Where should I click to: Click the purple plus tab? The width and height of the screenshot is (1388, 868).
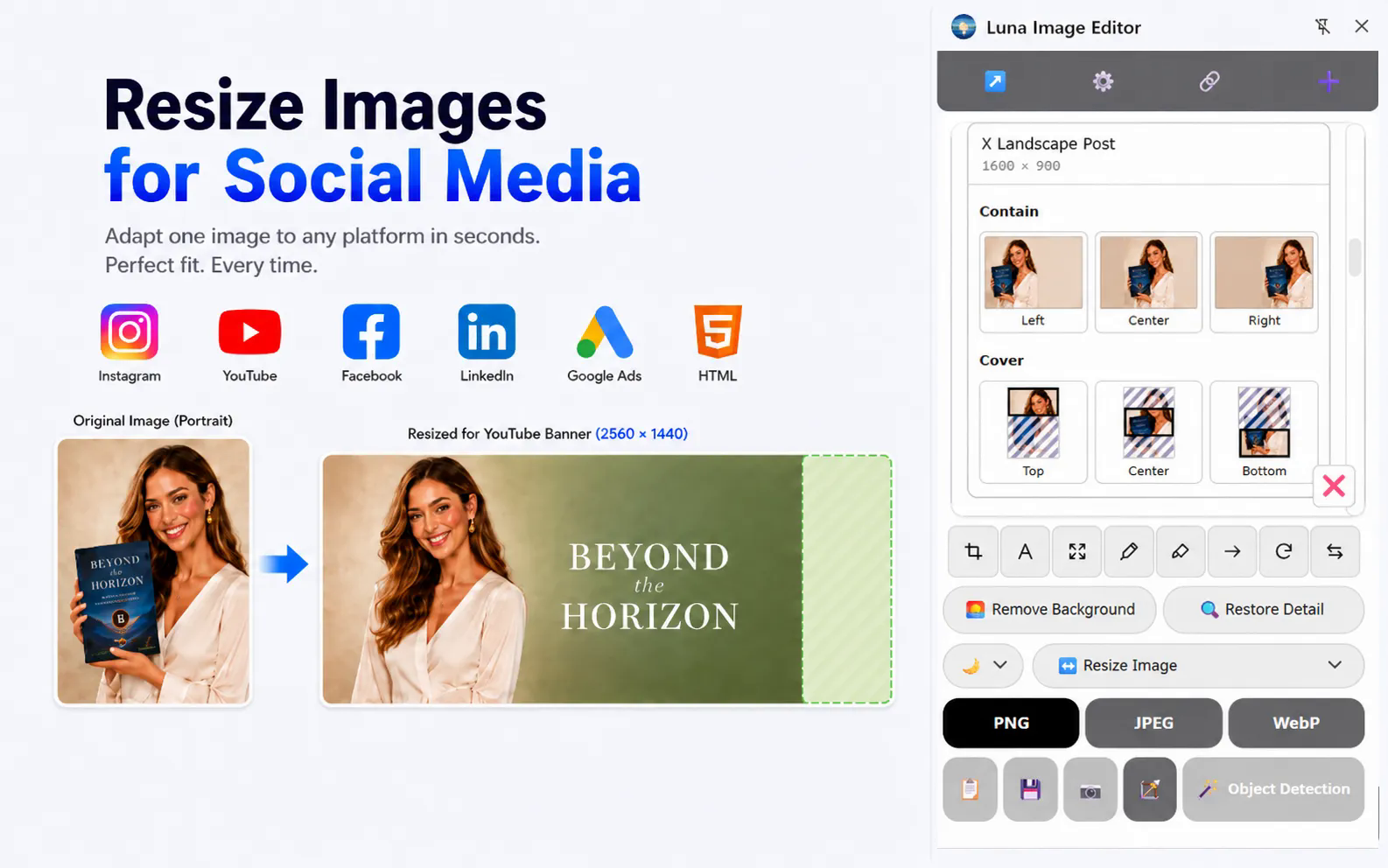pyautogui.click(x=1328, y=81)
